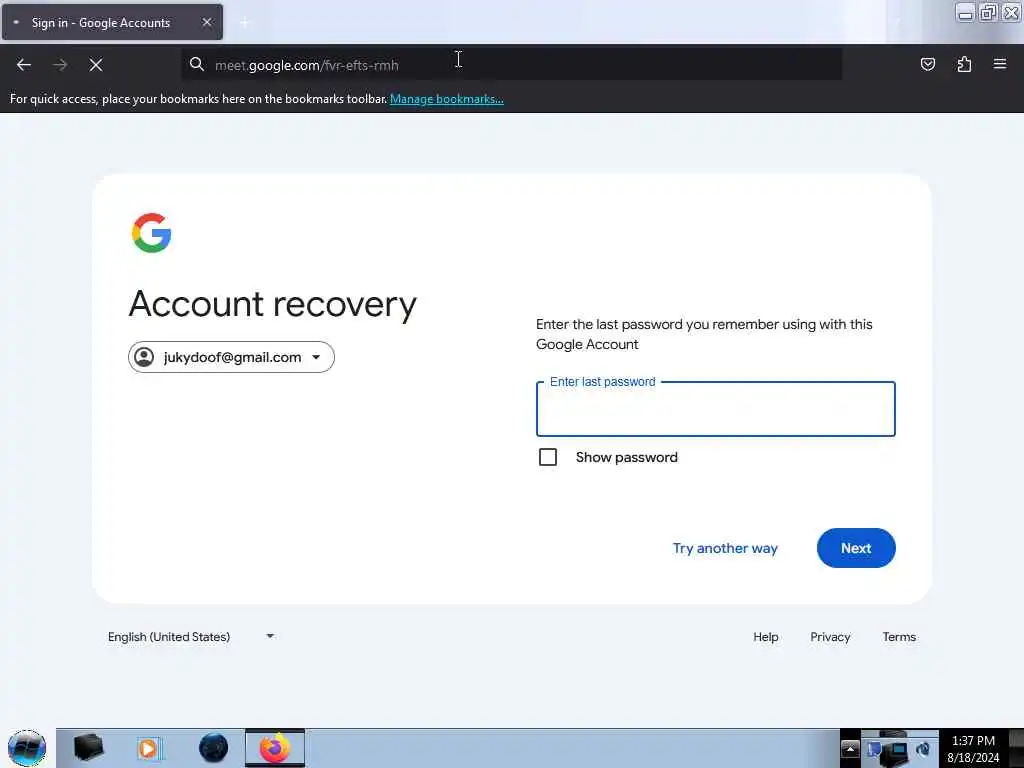Go back to the previous page
The image size is (1024, 768).
tap(24, 65)
